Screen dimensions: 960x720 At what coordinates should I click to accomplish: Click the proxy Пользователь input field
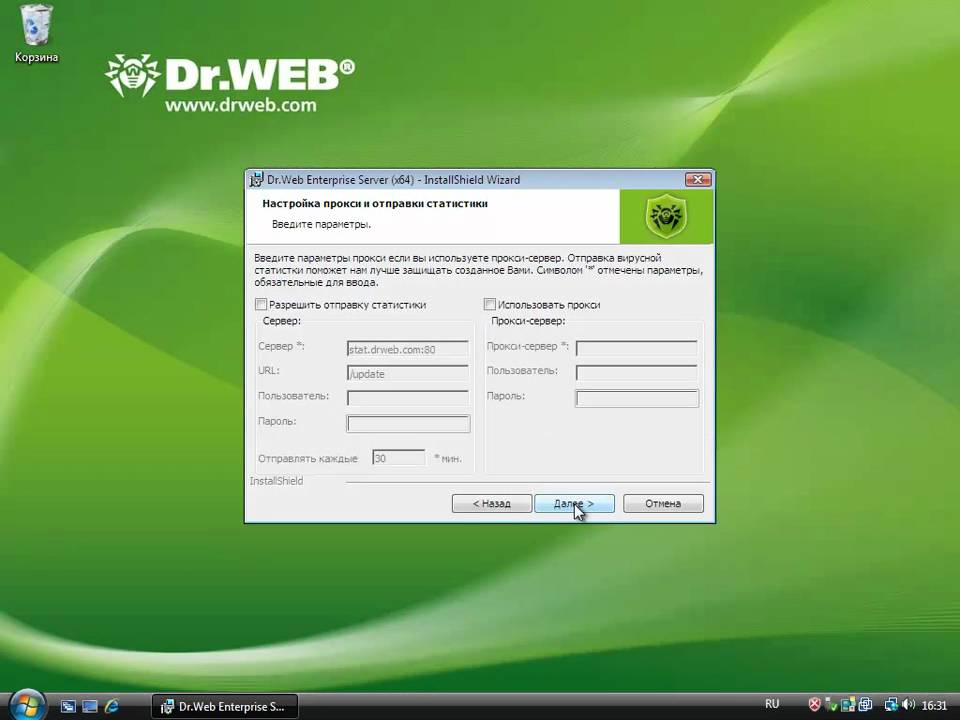[636, 373]
